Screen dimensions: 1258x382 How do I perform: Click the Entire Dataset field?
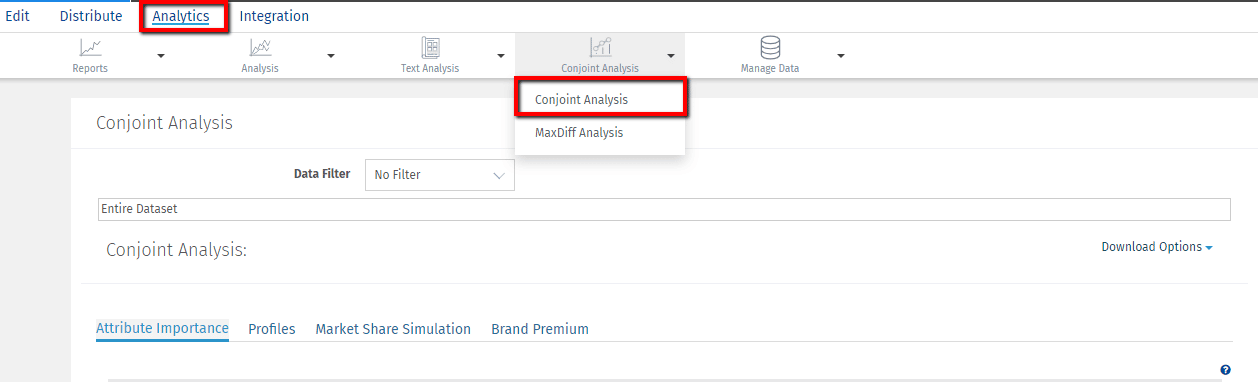[664, 209]
